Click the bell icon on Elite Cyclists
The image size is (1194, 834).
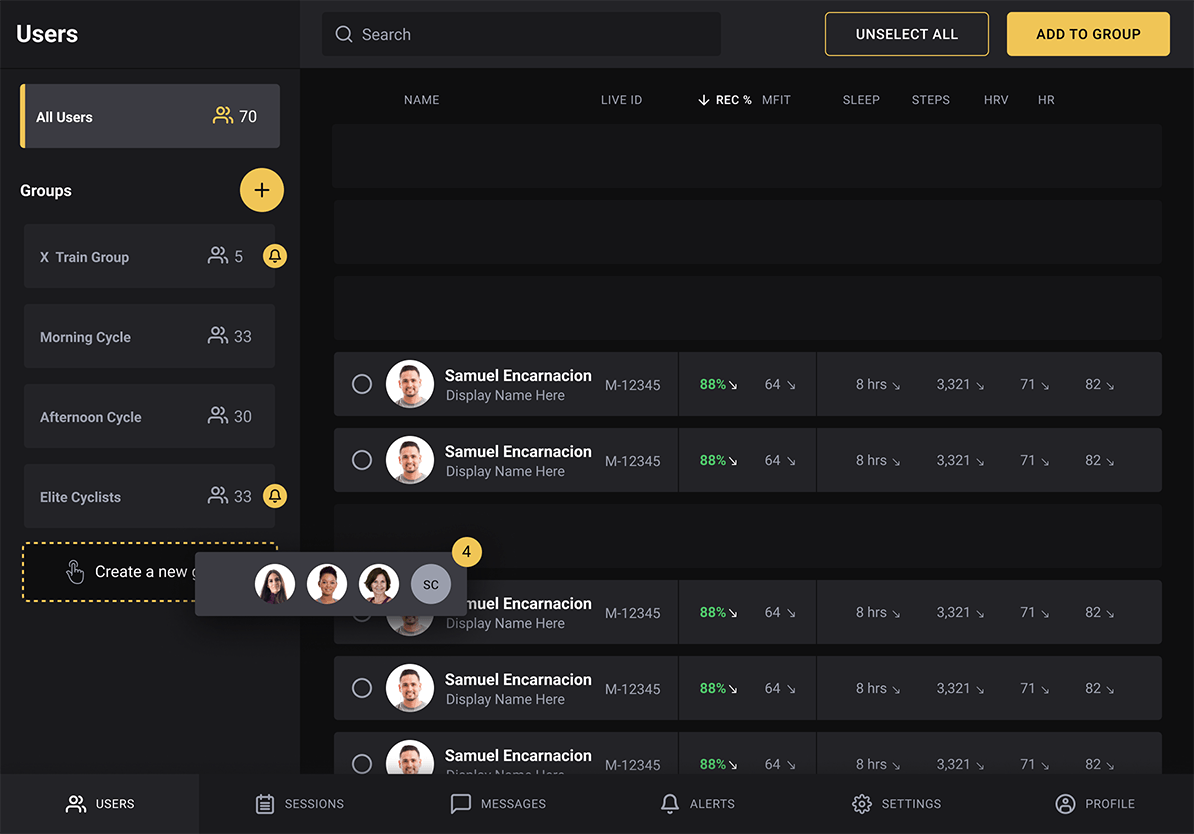point(275,496)
